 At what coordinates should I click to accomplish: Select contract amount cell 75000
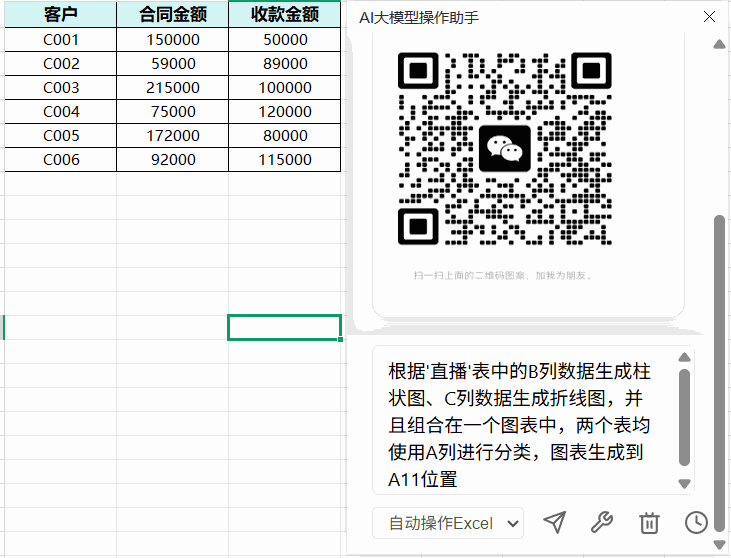point(172,112)
